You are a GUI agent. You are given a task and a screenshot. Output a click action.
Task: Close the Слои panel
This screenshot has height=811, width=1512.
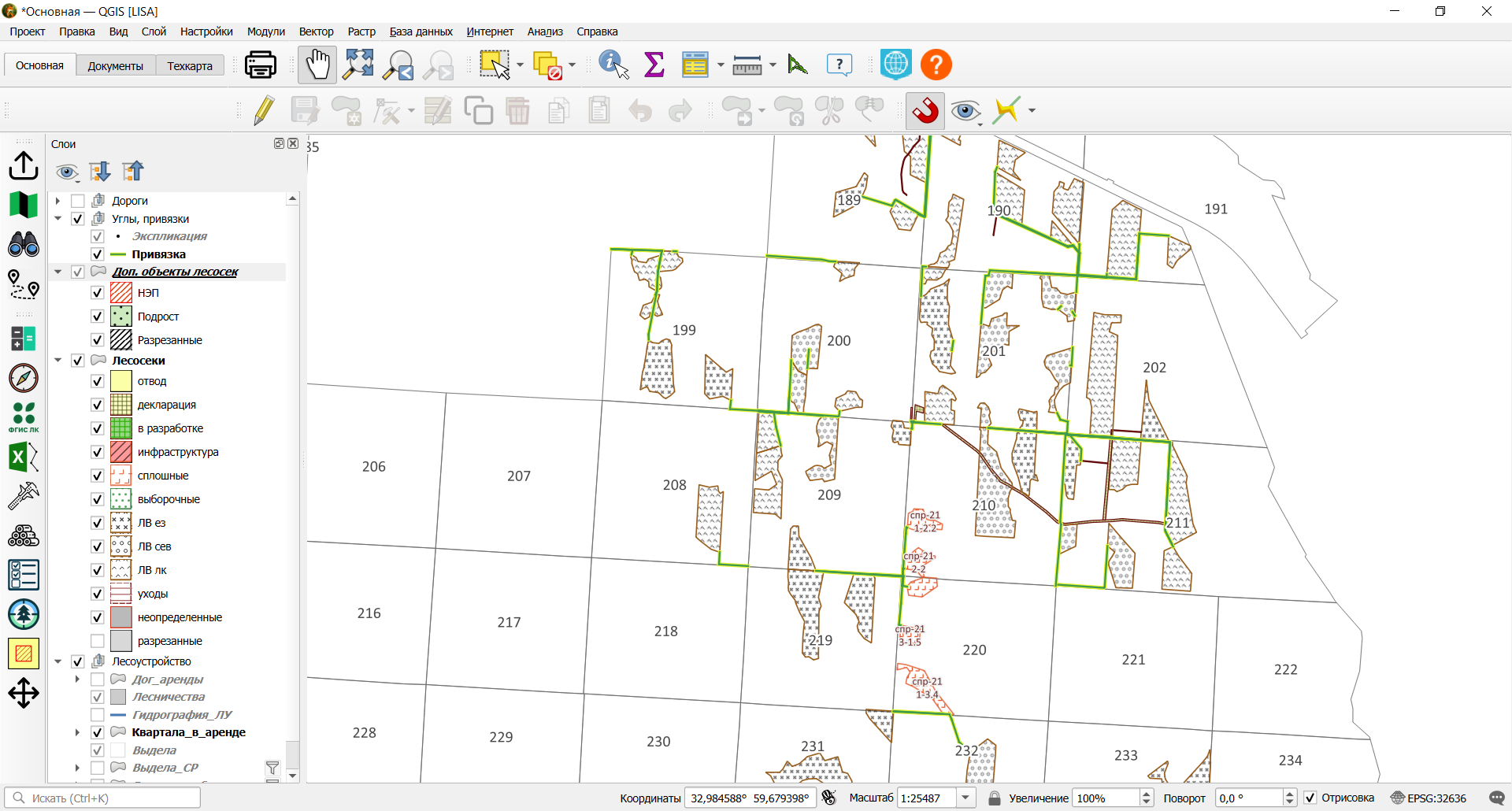pyautogui.click(x=293, y=144)
